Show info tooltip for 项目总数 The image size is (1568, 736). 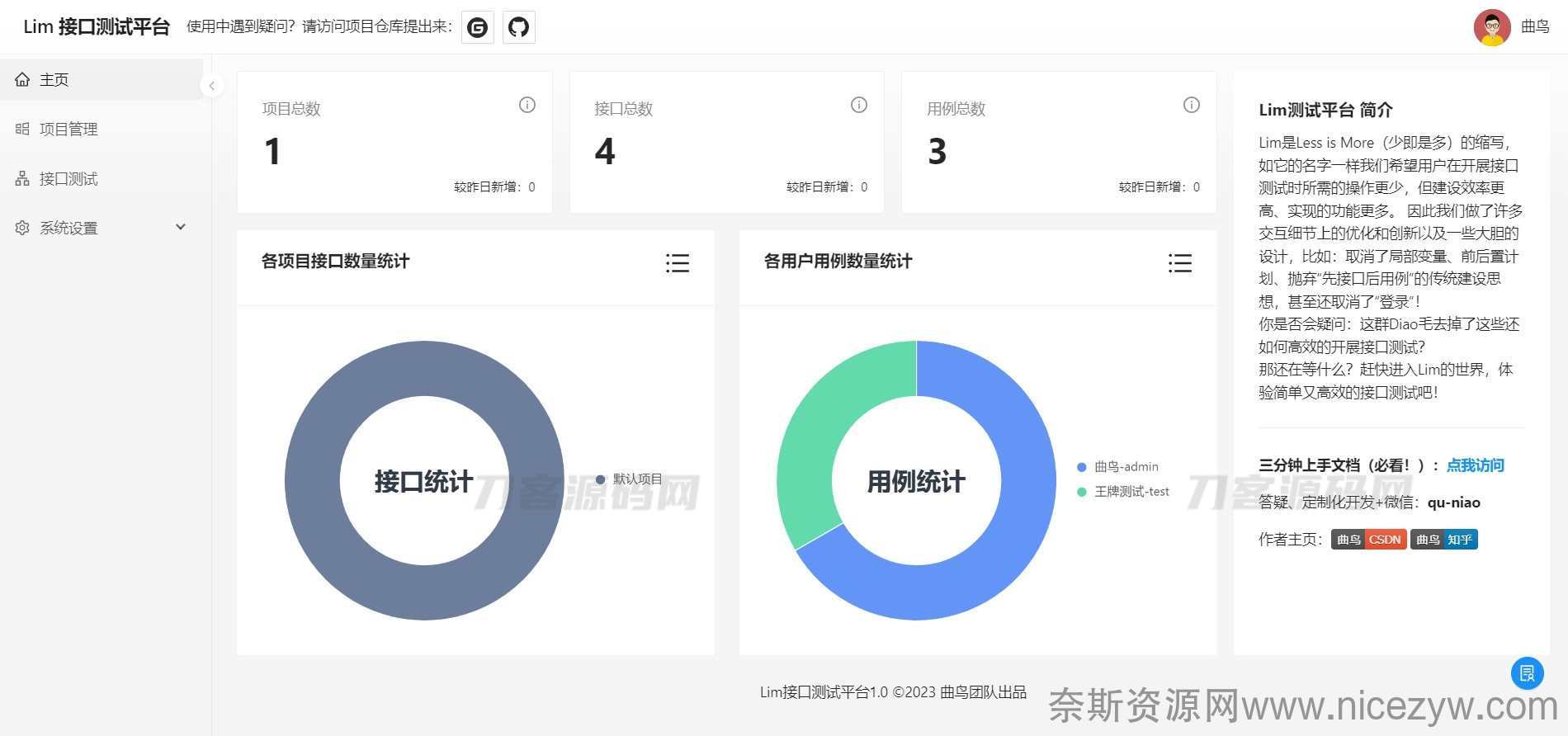[527, 105]
